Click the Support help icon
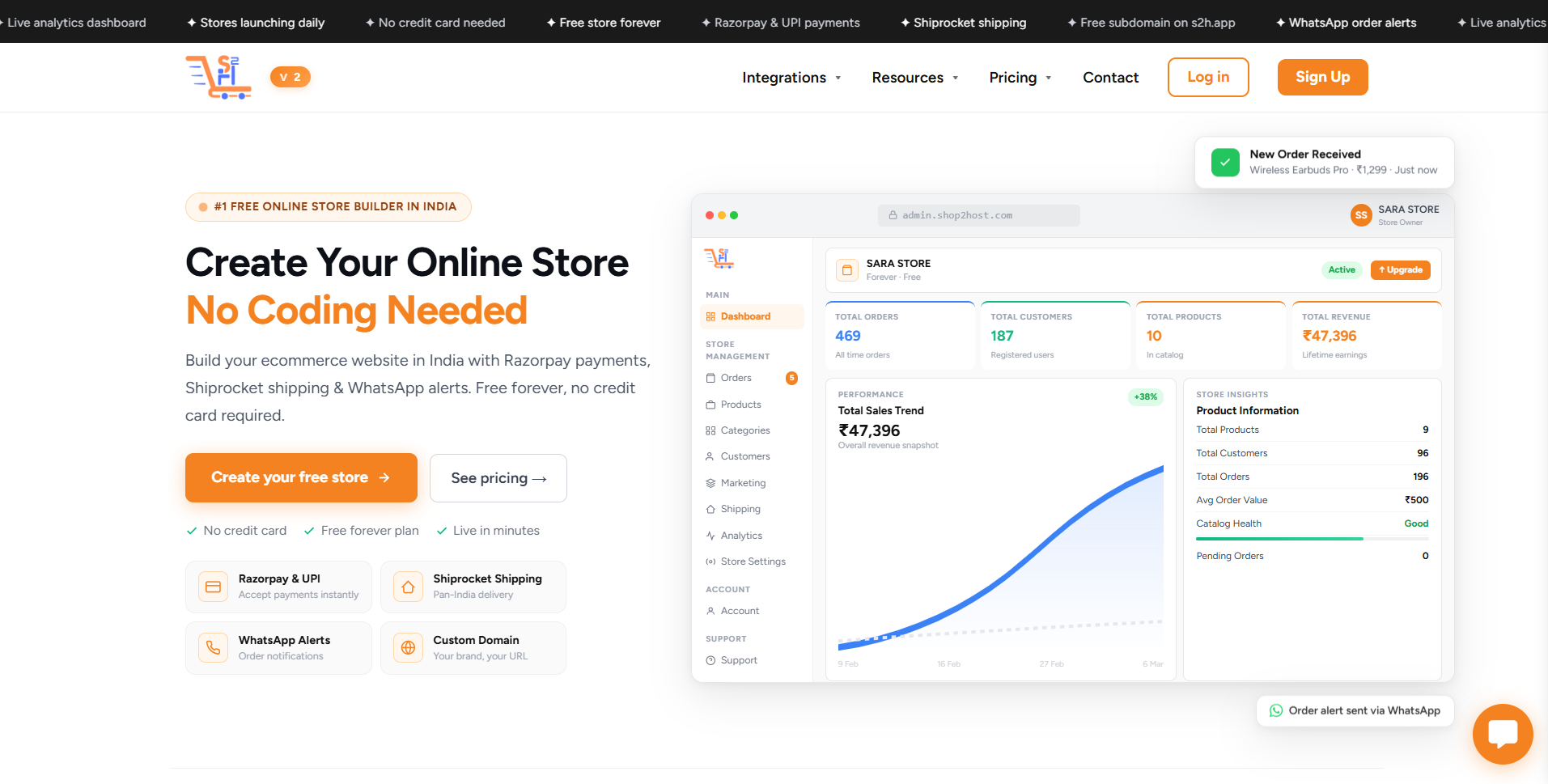 (710, 660)
